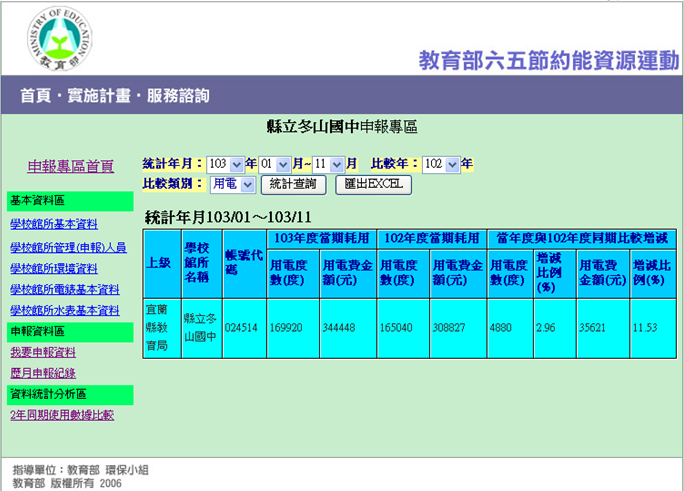The width and height of the screenshot is (684, 491).
Task: Open 學校館所基本資料 link
Action: pyautogui.click(x=54, y=224)
